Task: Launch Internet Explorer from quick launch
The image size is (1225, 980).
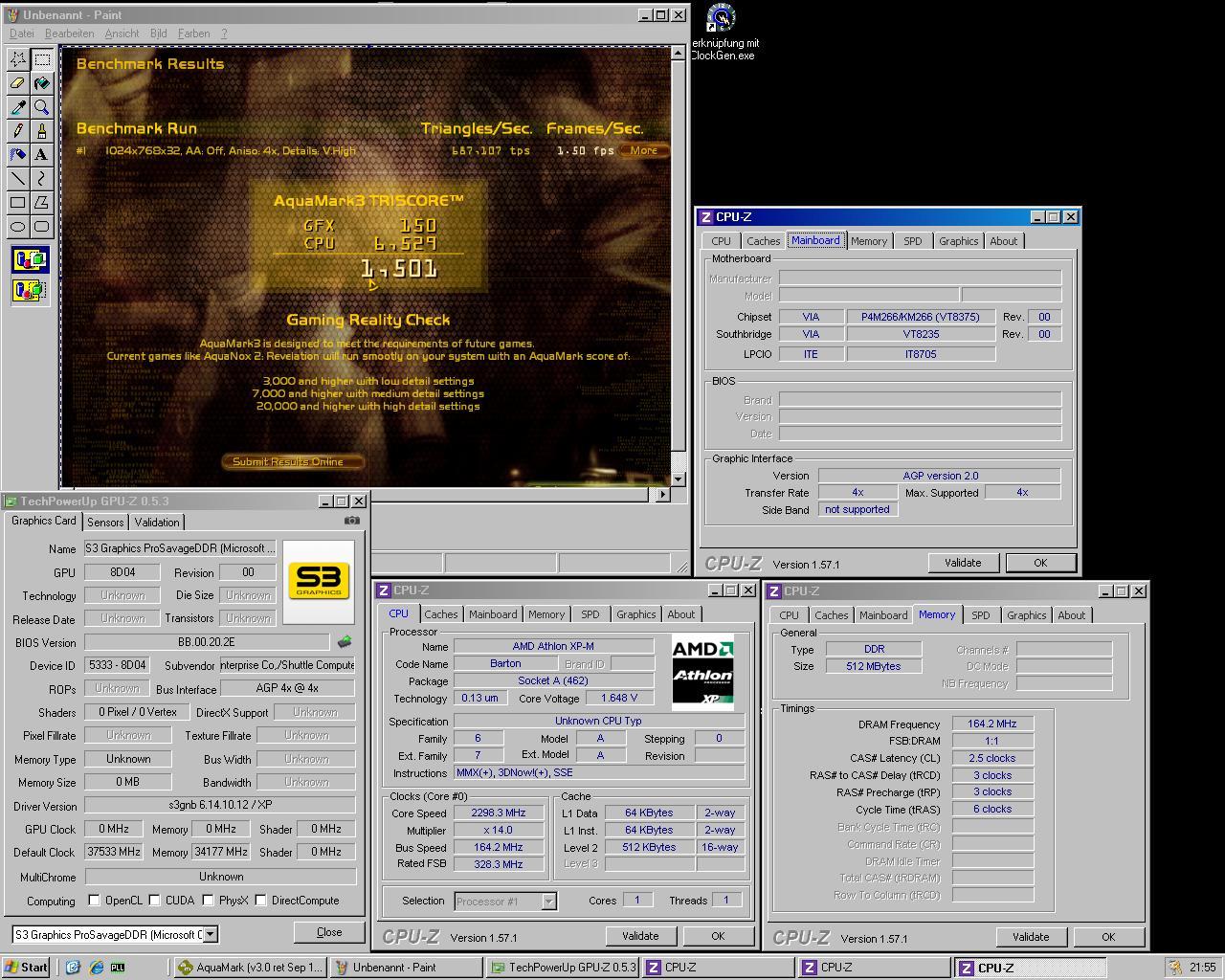Action: [x=96, y=968]
